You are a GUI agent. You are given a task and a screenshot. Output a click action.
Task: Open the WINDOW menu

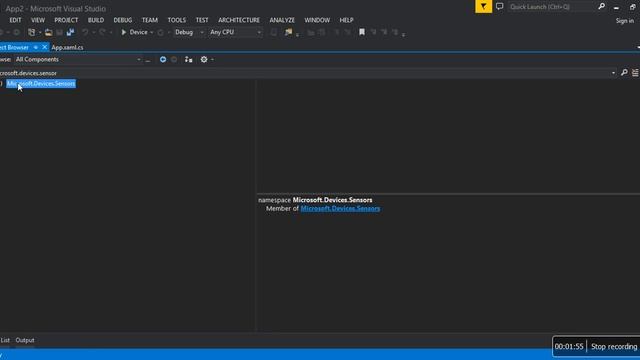tap(317, 20)
